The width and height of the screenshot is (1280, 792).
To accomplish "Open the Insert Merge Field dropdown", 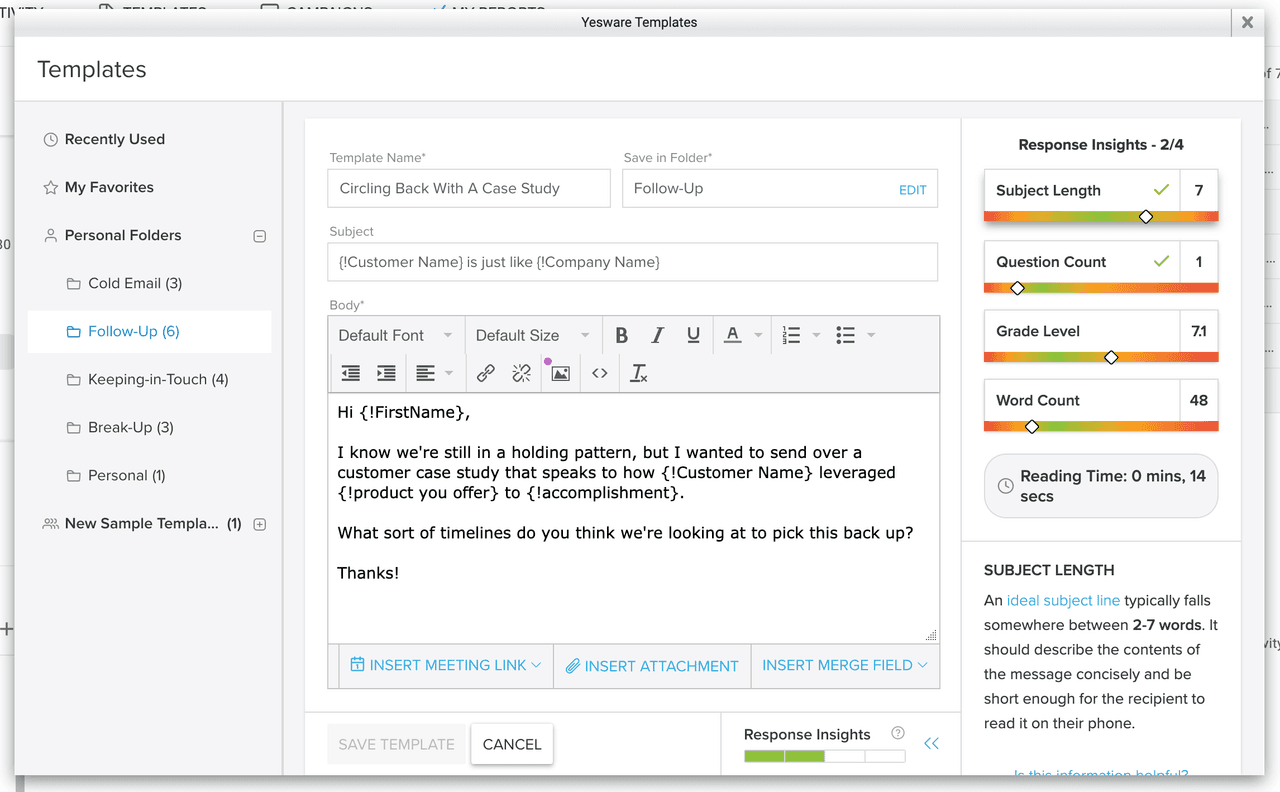I will pos(845,665).
